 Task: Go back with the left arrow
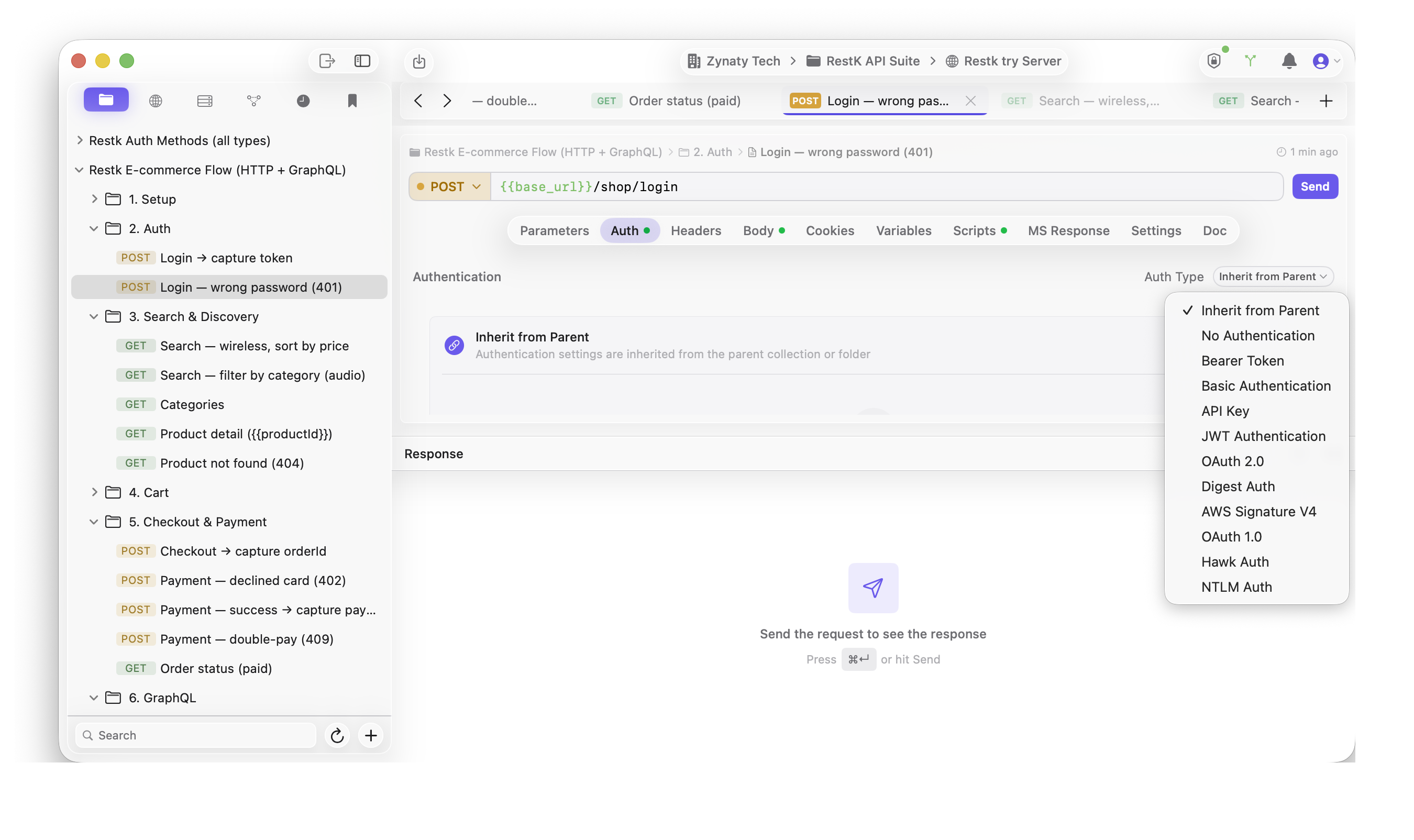pos(418,101)
